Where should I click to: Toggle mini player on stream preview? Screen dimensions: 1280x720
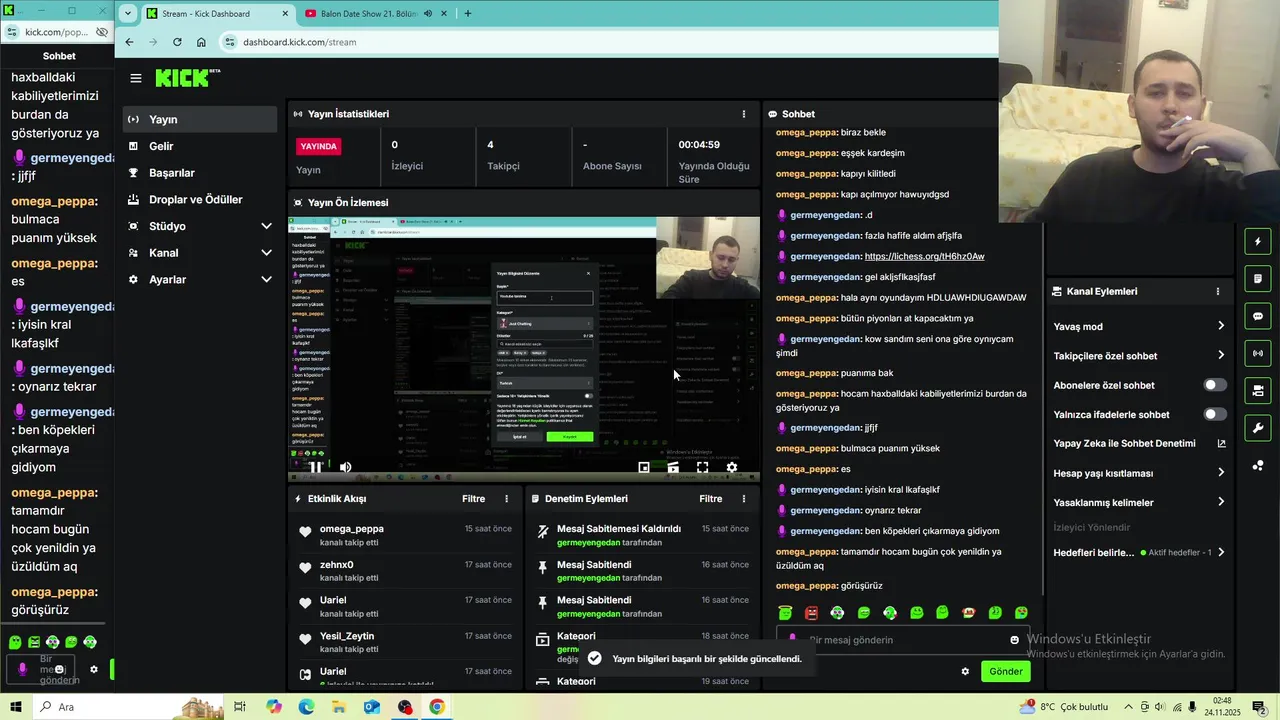[644, 467]
